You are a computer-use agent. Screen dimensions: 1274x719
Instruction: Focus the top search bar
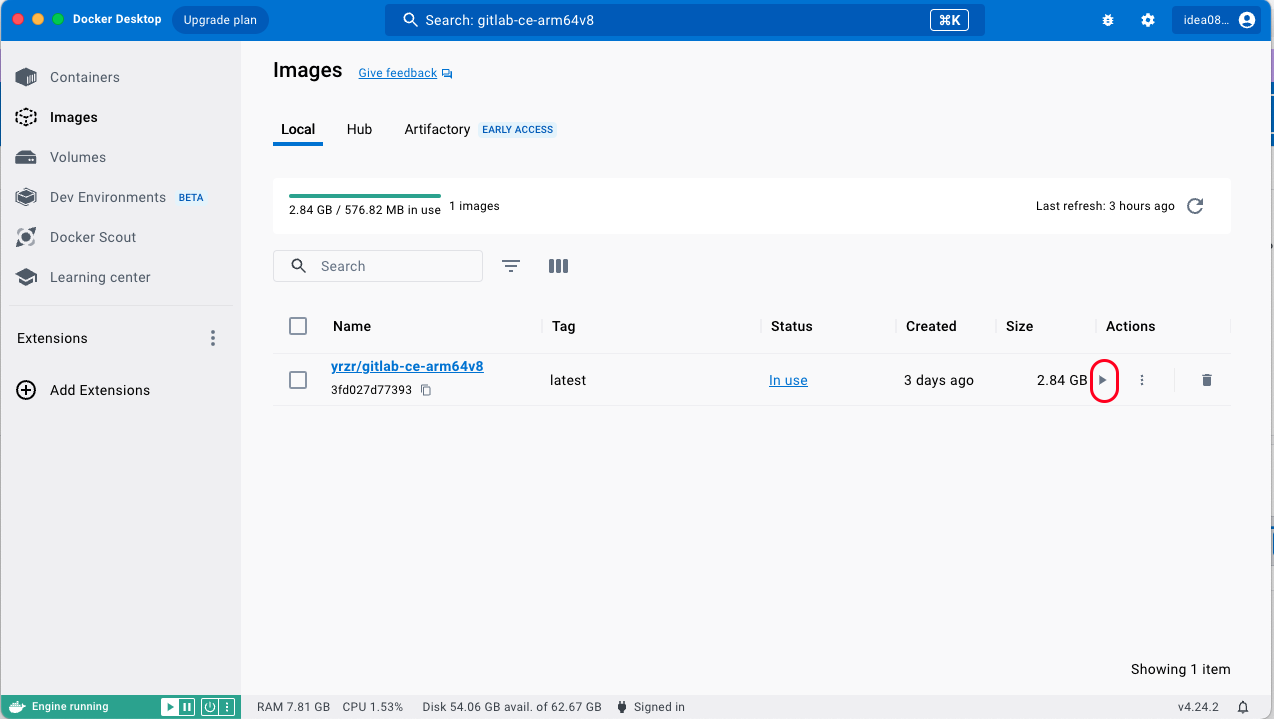(685, 20)
